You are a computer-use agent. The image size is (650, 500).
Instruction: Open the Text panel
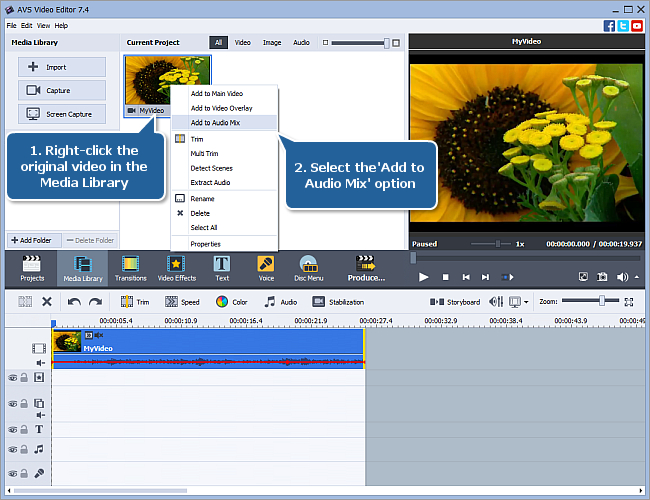coord(222,269)
